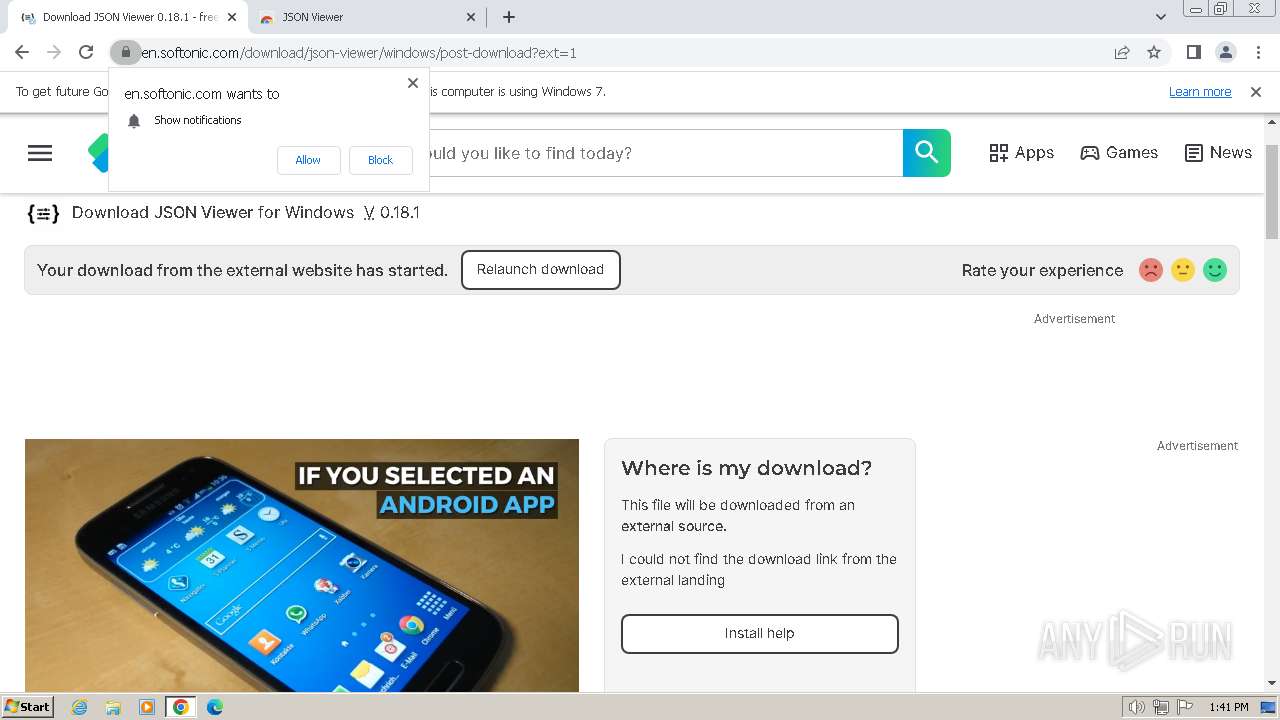Open the Chrome profile avatar

click(x=1225, y=52)
